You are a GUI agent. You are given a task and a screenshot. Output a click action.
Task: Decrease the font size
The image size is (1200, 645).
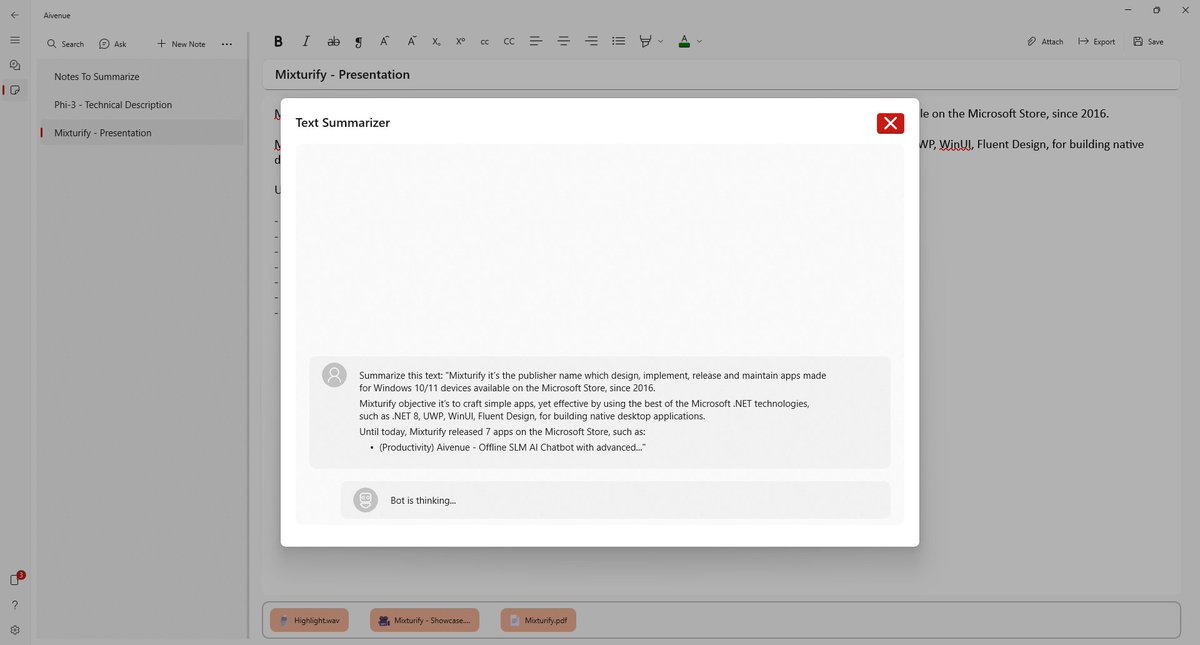[x=411, y=41]
